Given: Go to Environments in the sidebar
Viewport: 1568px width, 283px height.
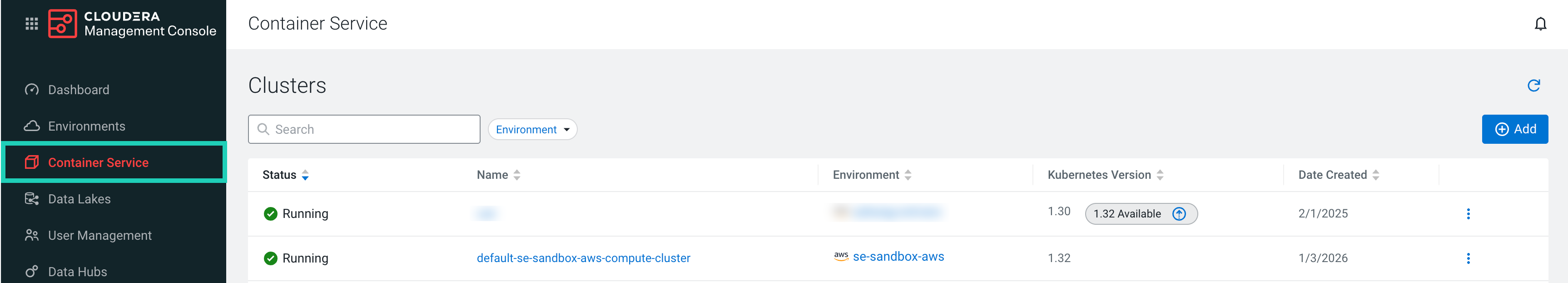Looking at the screenshot, I should 86,126.
